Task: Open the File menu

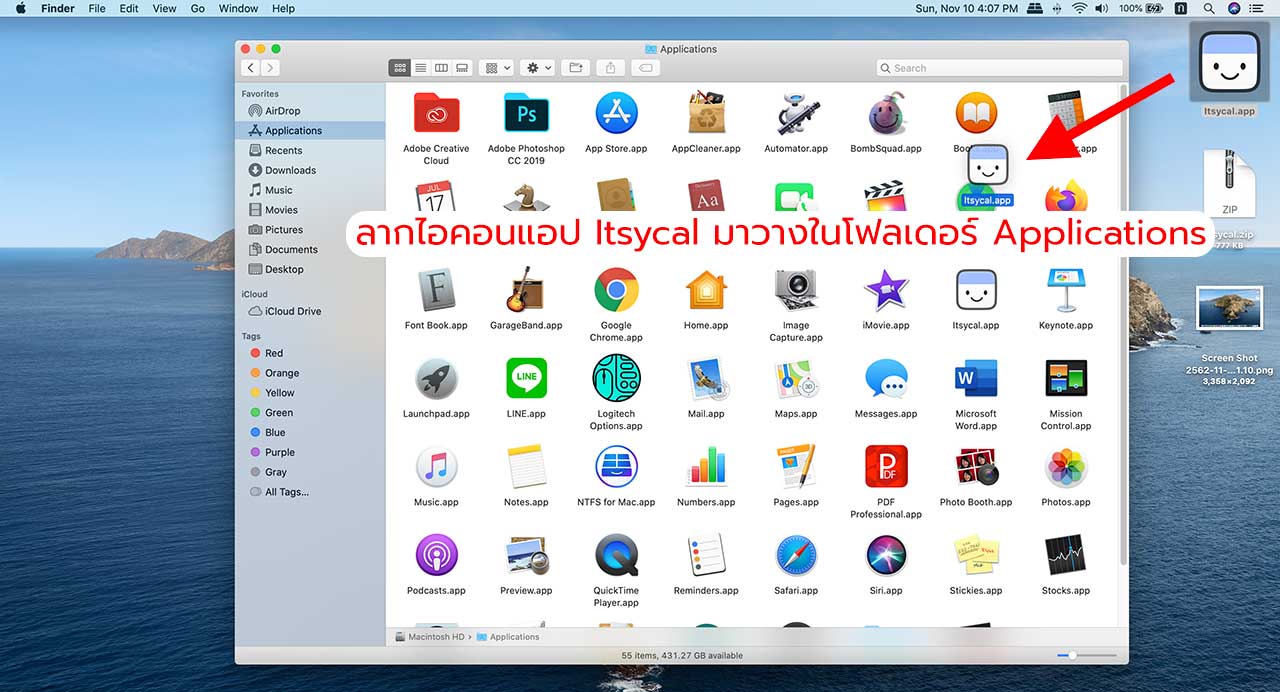Action: [97, 8]
